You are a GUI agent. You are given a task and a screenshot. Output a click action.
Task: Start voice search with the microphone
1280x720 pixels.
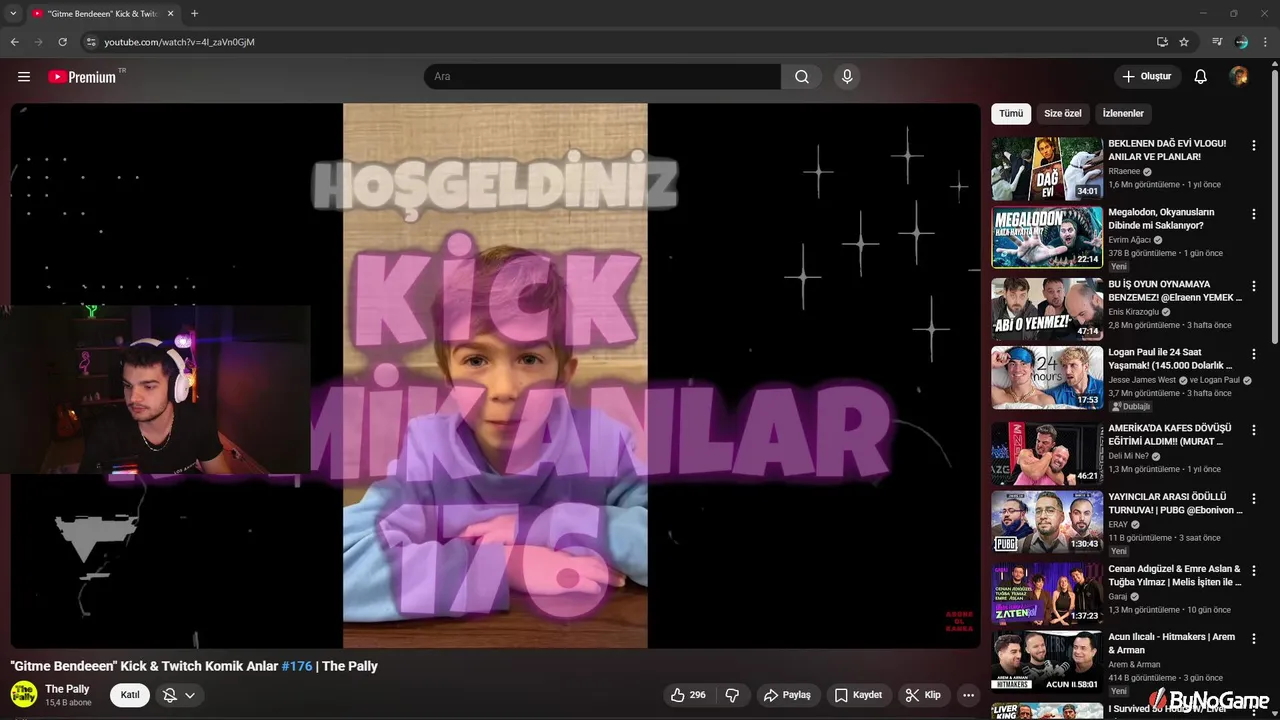847,77
